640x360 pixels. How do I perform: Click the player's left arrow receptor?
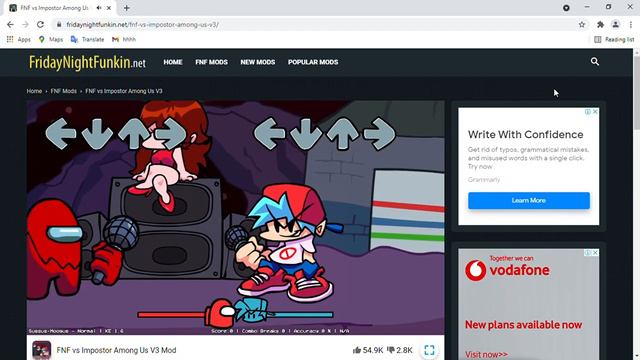[269, 133]
